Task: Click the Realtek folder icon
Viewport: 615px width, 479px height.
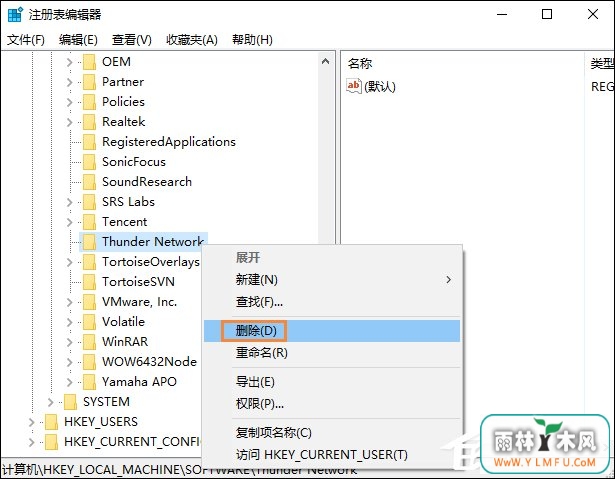Action: 89,122
